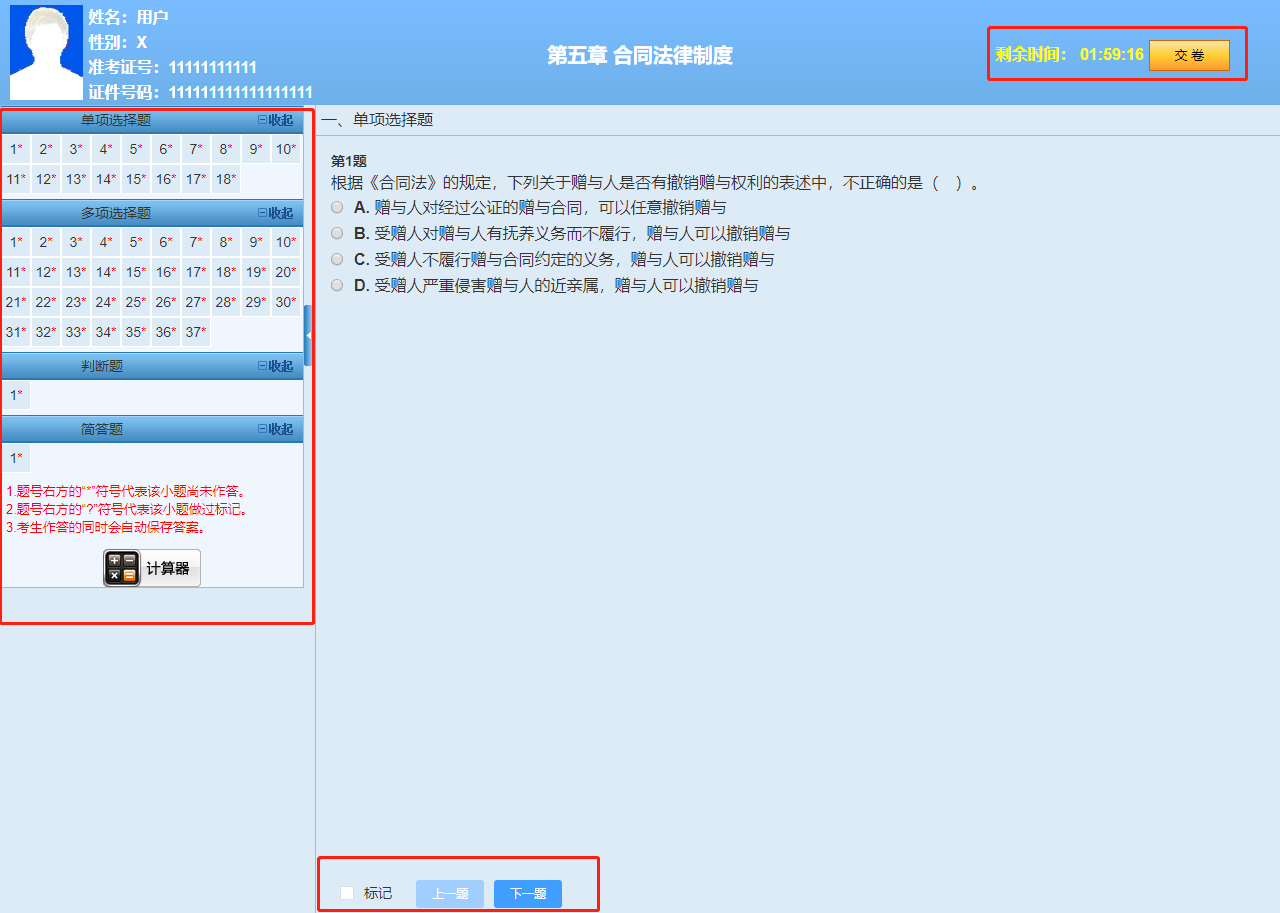1280x913 pixels.
Task: Open multiple-choice question 10
Action: [284, 241]
